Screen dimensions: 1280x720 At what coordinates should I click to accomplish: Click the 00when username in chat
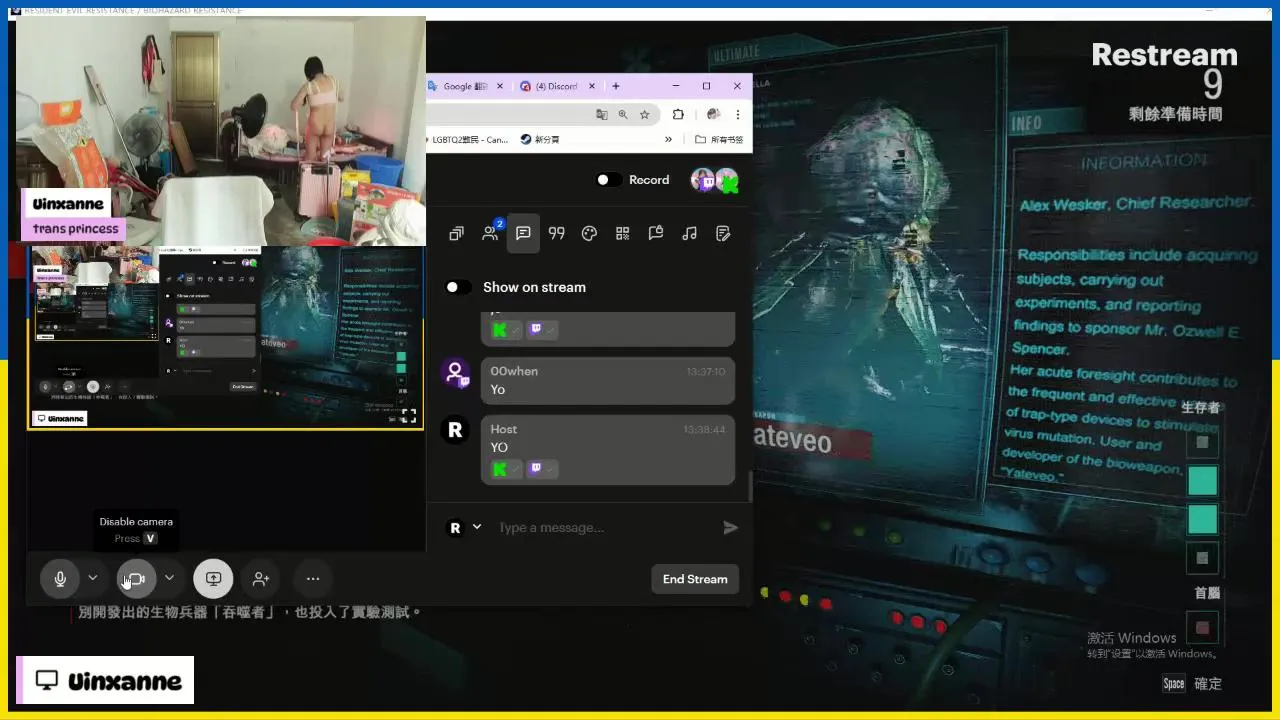(514, 371)
